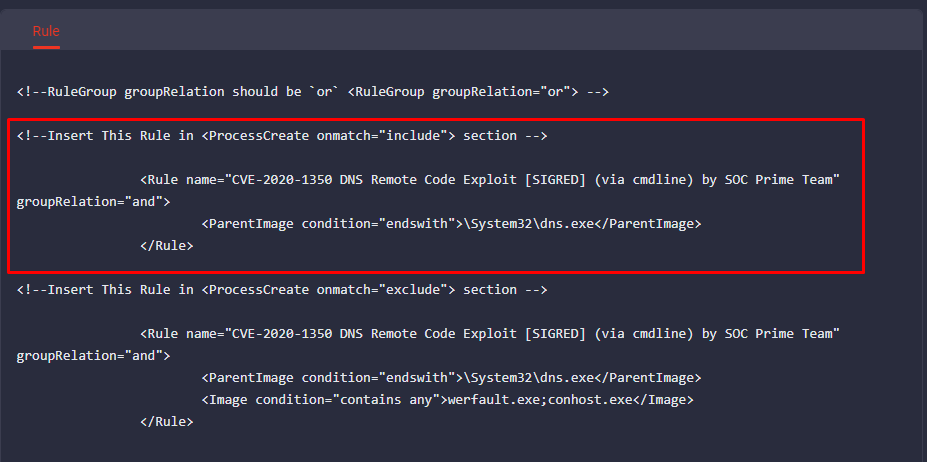Click \System32\dns.exe inside the red box
Screen dimensions: 927x462
click(x=520, y=223)
